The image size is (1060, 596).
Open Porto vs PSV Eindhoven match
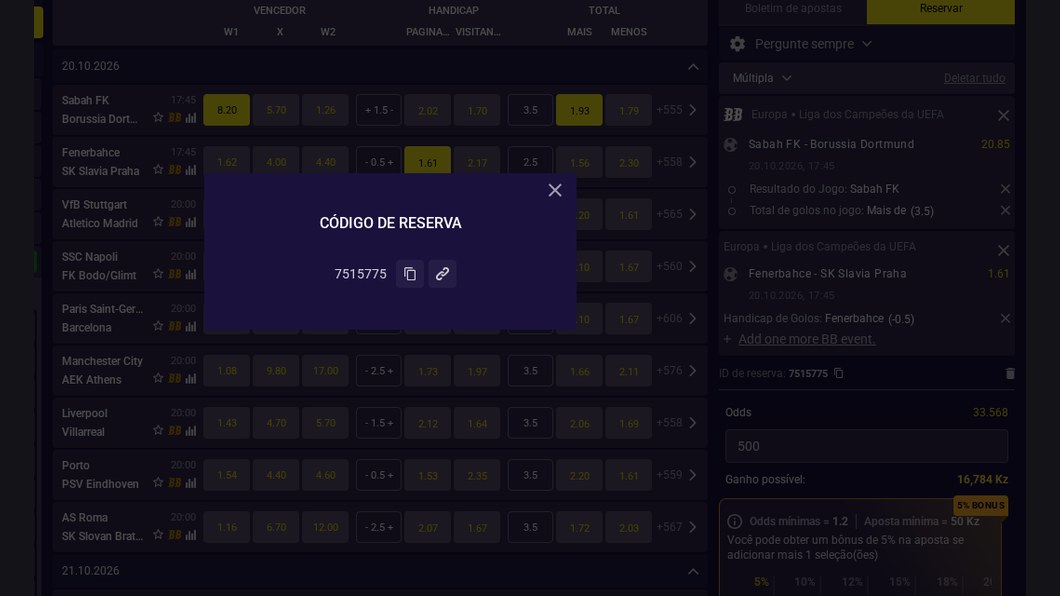(100, 474)
